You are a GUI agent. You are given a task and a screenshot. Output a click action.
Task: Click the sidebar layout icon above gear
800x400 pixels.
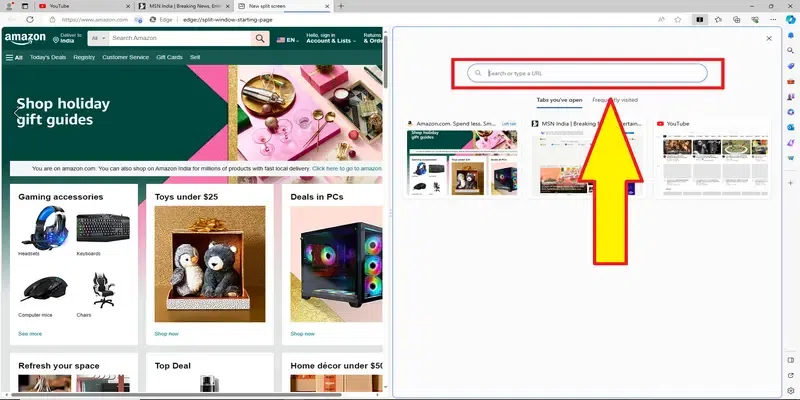coord(791,360)
